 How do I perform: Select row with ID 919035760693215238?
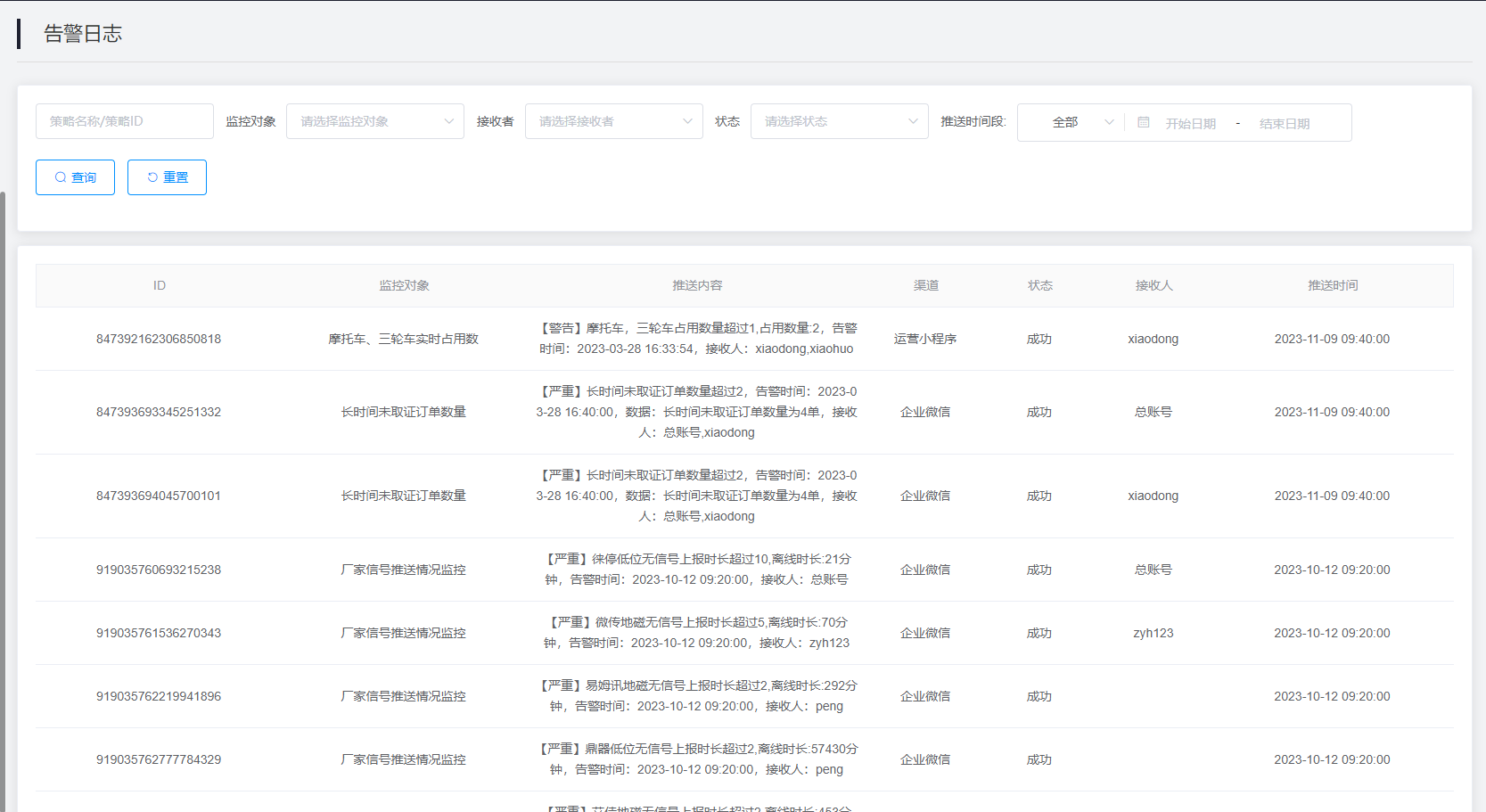pos(159,570)
